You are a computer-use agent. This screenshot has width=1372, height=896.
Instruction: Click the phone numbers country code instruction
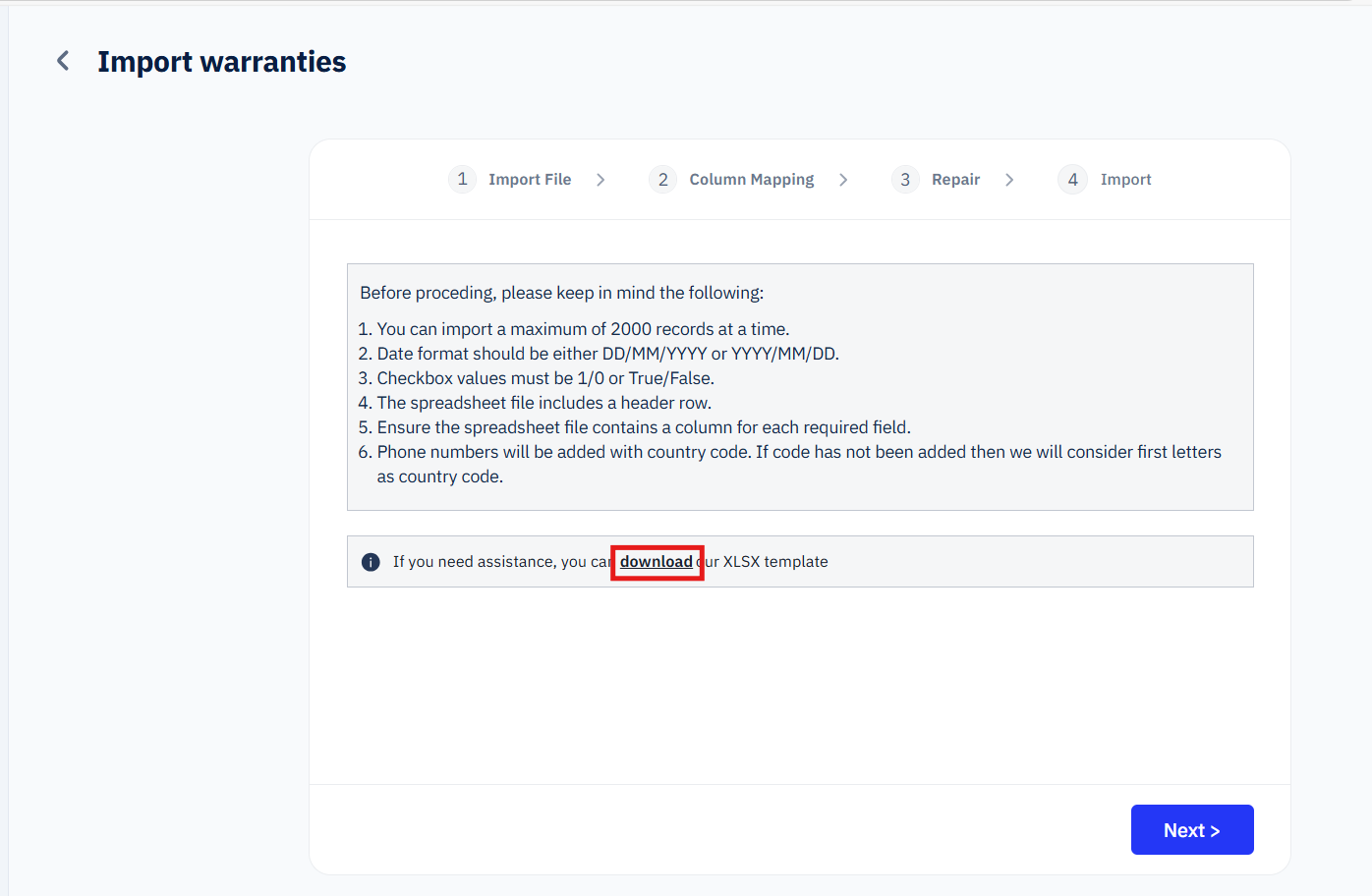click(798, 452)
